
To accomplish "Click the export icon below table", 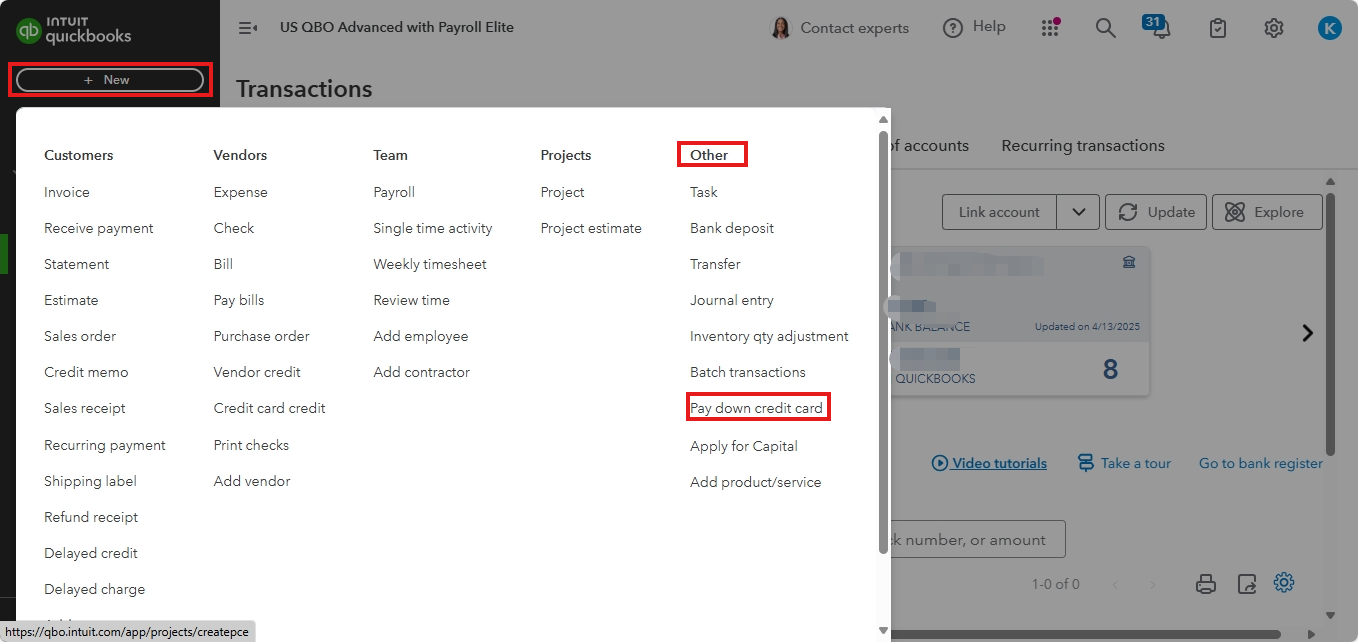I will (1246, 583).
